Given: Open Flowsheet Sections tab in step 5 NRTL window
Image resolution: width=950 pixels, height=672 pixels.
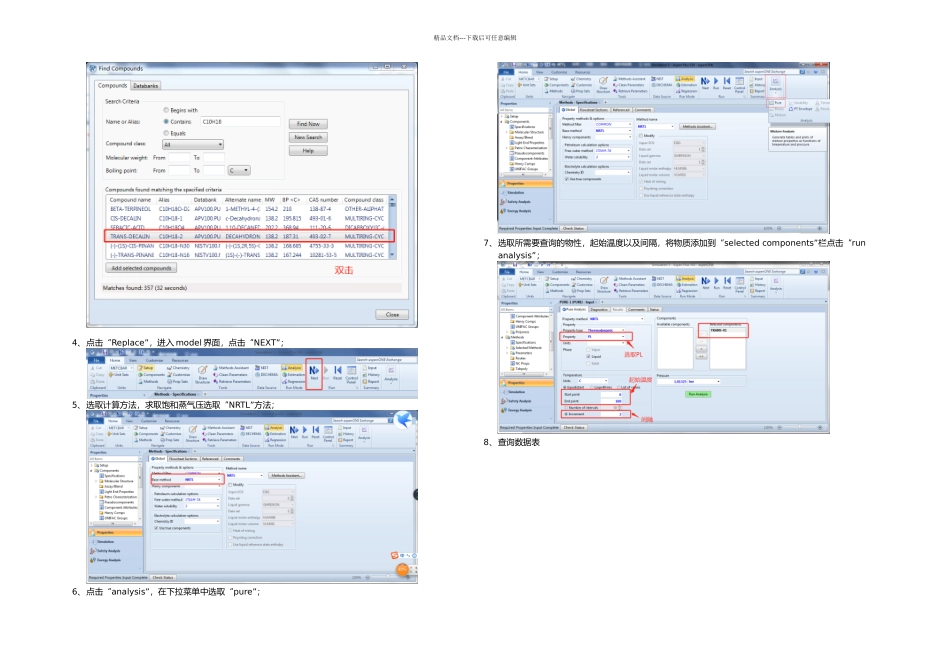Looking at the screenshot, I should tap(184, 459).
